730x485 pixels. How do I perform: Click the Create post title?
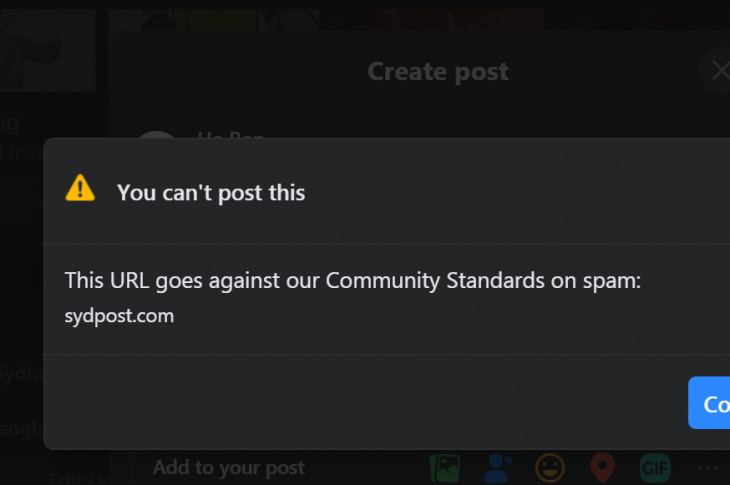coord(438,72)
